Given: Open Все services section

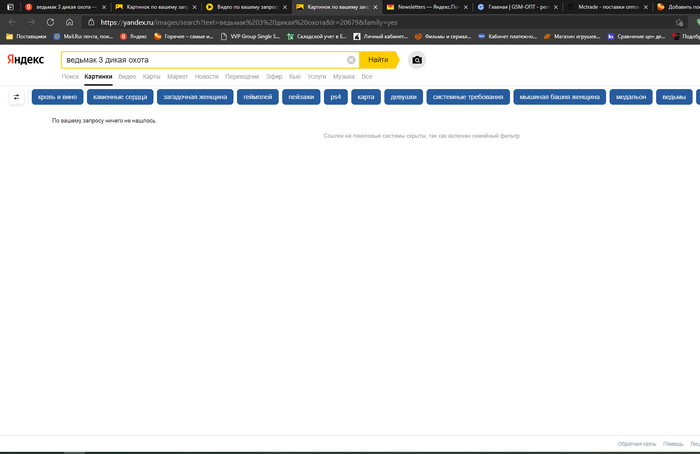Looking at the screenshot, I should [367, 77].
